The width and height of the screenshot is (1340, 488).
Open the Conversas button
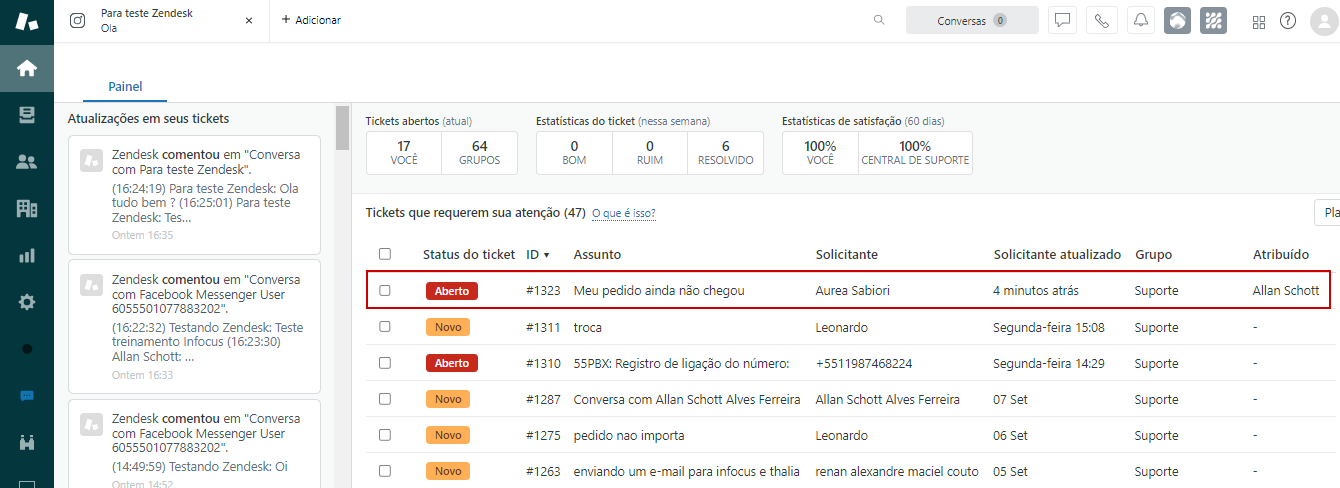point(971,20)
